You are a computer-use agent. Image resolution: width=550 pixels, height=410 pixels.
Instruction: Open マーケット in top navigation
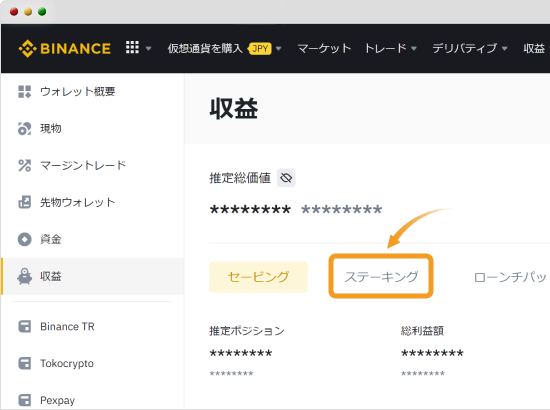point(324,48)
